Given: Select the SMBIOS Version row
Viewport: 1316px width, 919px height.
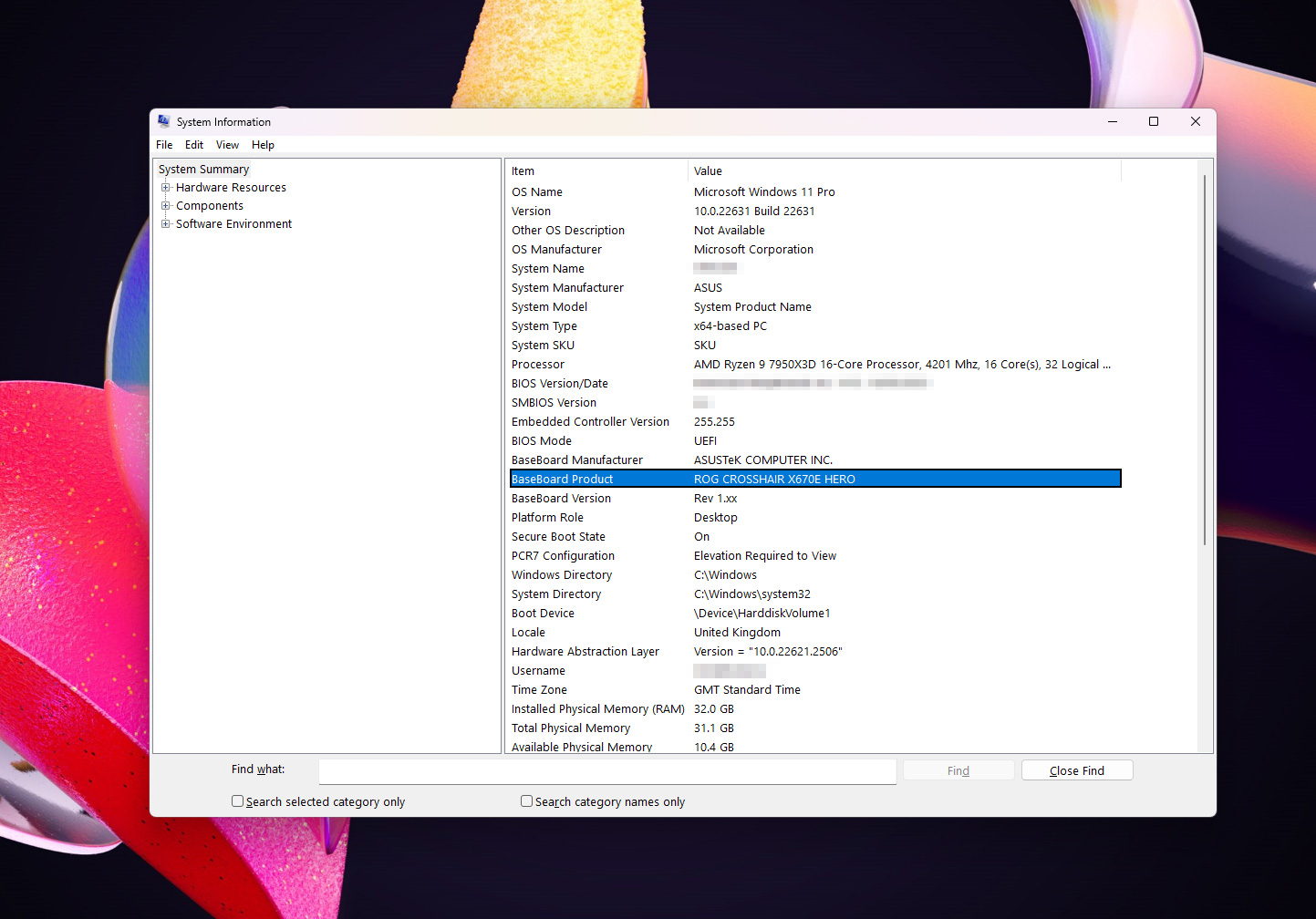Looking at the screenshot, I should point(814,403).
